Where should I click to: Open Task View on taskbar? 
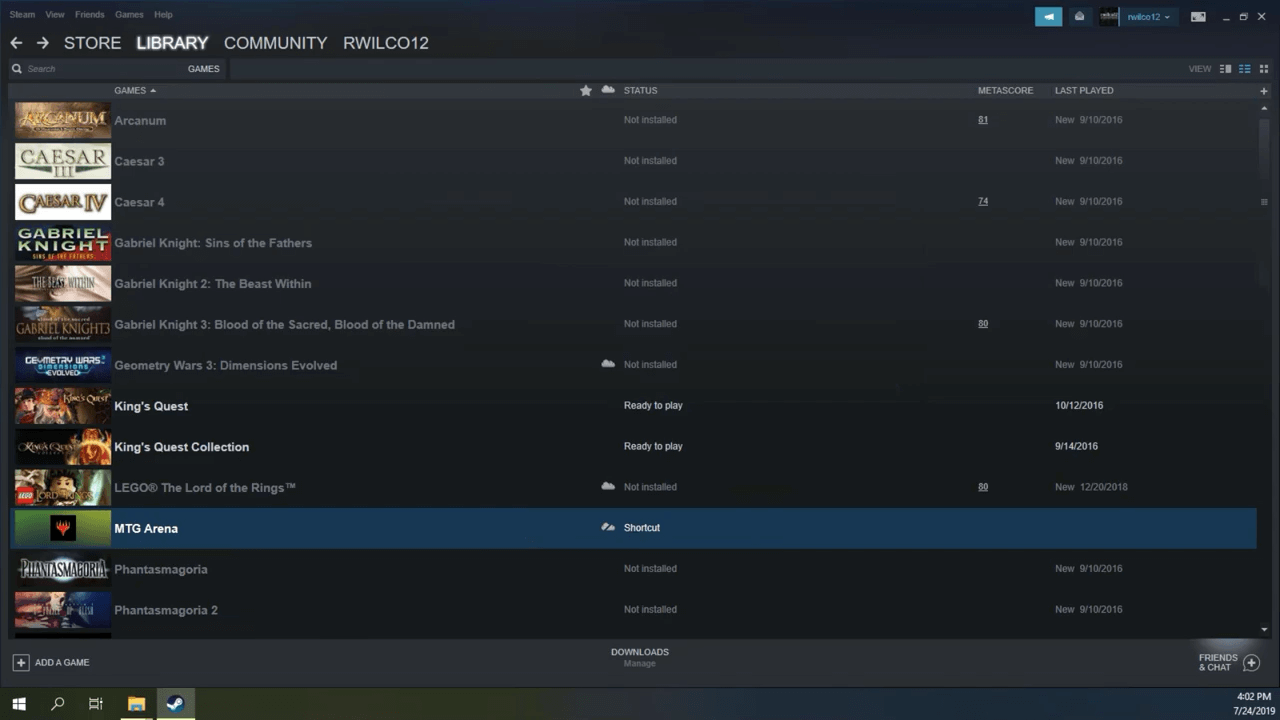pyautogui.click(x=96, y=704)
